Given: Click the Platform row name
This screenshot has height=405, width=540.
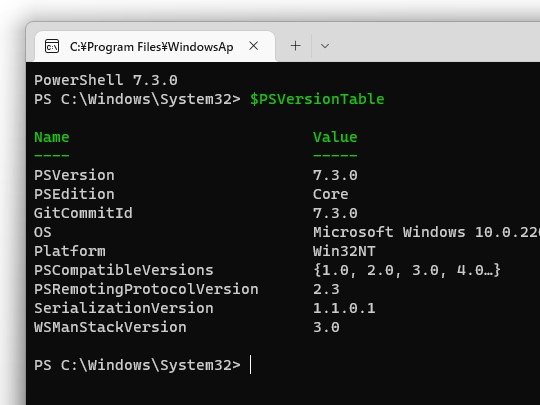Looking at the screenshot, I should [x=70, y=251].
